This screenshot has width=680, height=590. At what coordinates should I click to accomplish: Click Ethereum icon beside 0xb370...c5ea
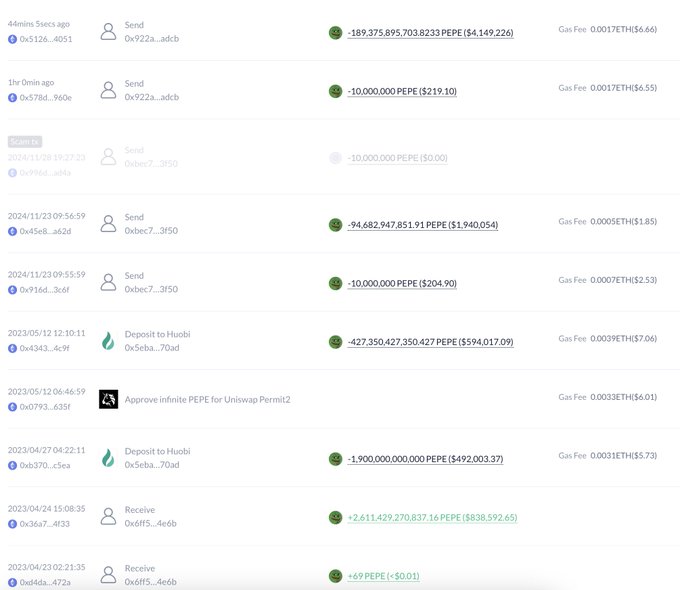(13, 465)
